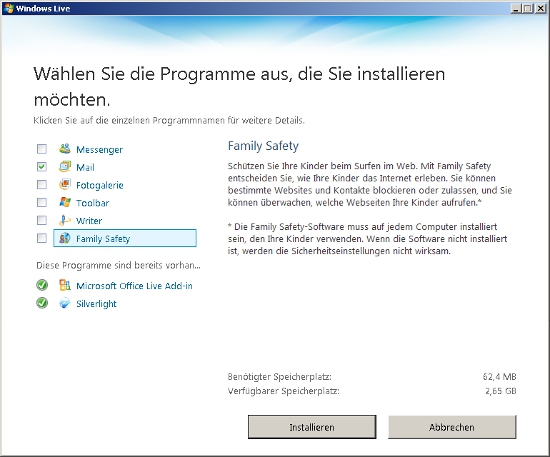Open the Toolbar program name link
Viewport: 550px width, 457px height.
93,203
